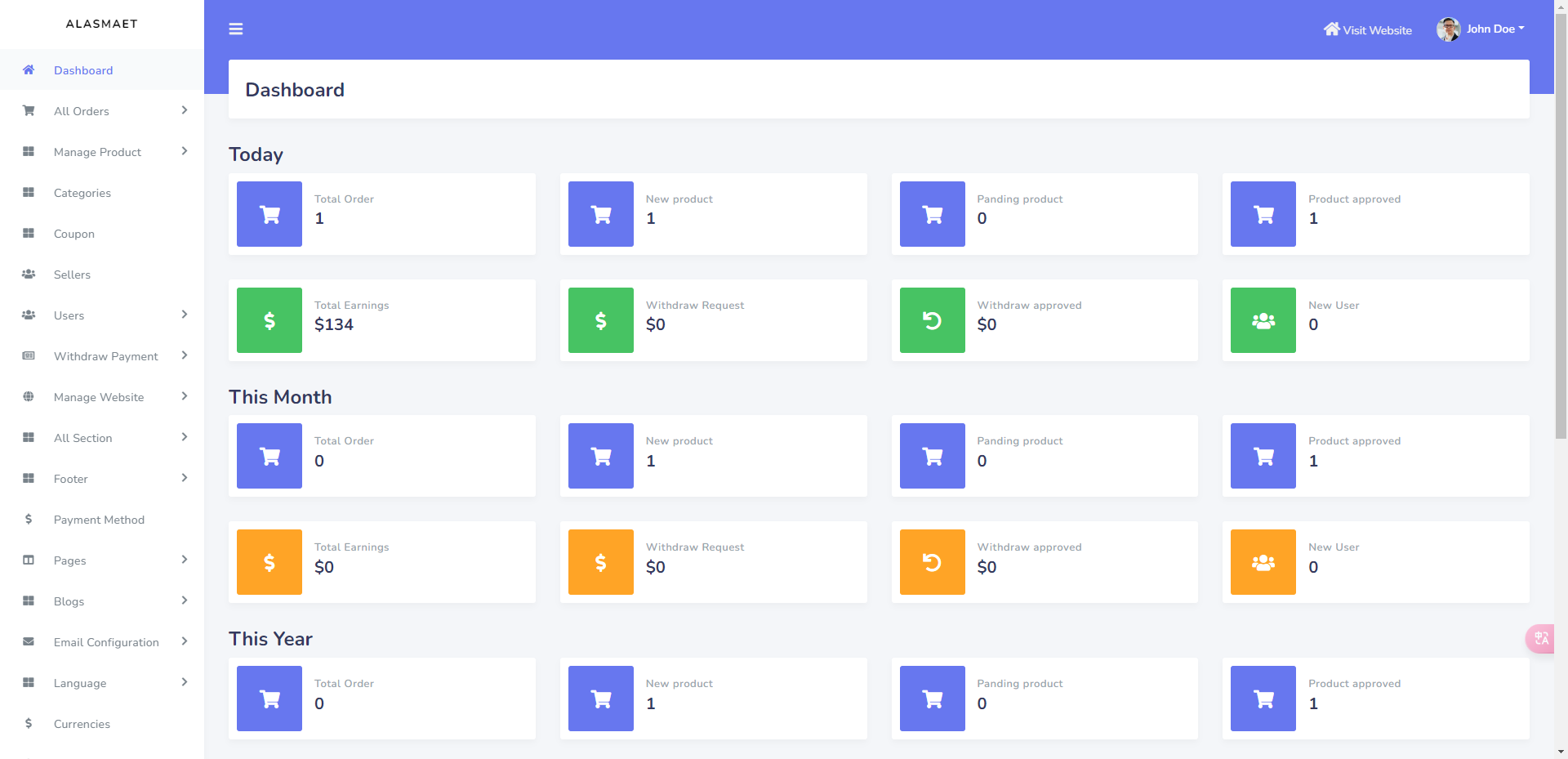
Task: Click the home icon beside Visit Website
Action: [x=1332, y=29]
